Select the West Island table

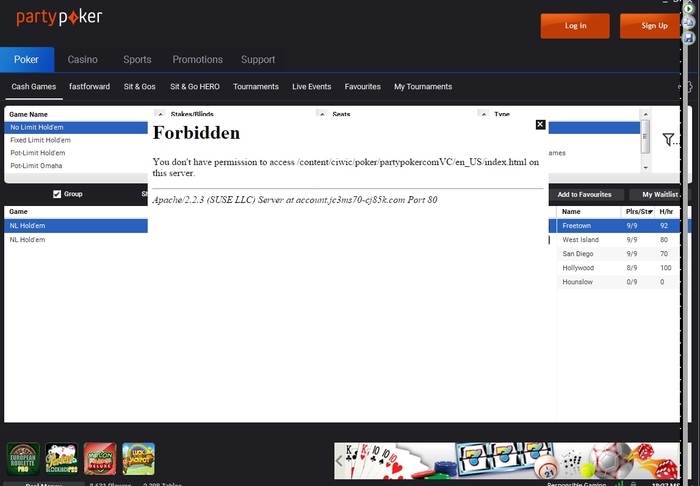point(618,240)
